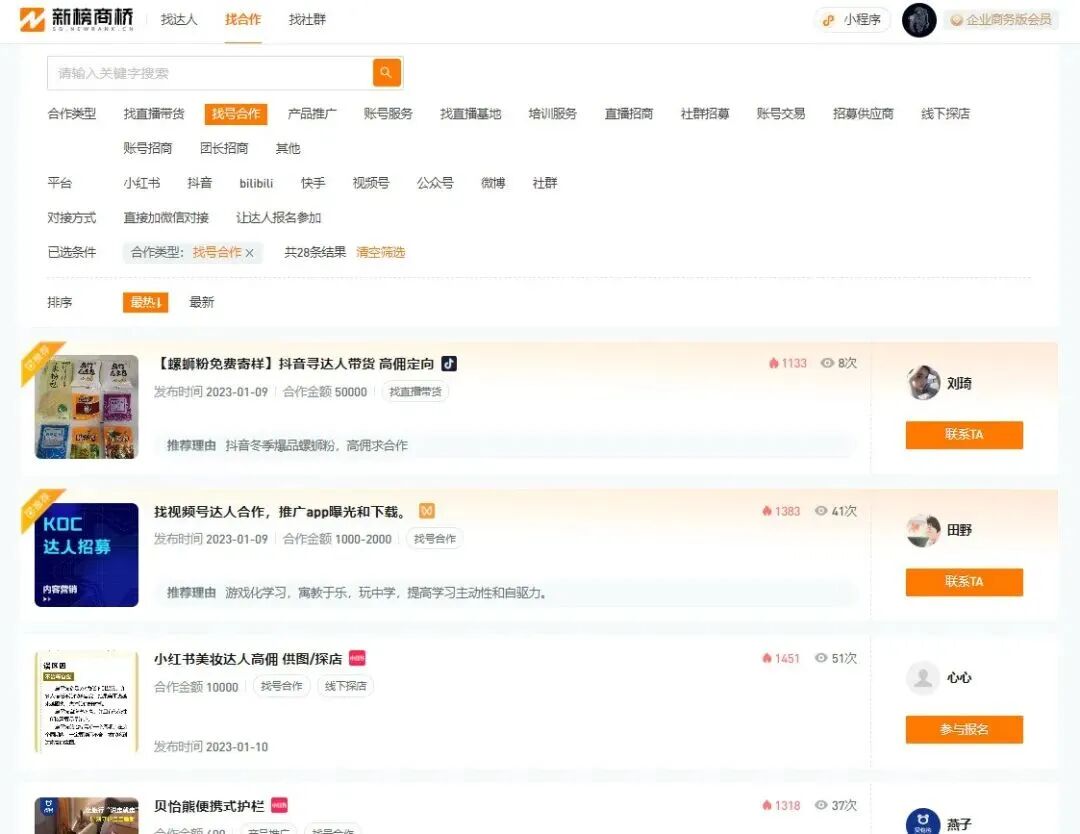Image resolution: width=1080 pixels, height=834 pixels.
Task: Open the KOC 达人招募 thumbnail
Action: click(x=87, y=554)
